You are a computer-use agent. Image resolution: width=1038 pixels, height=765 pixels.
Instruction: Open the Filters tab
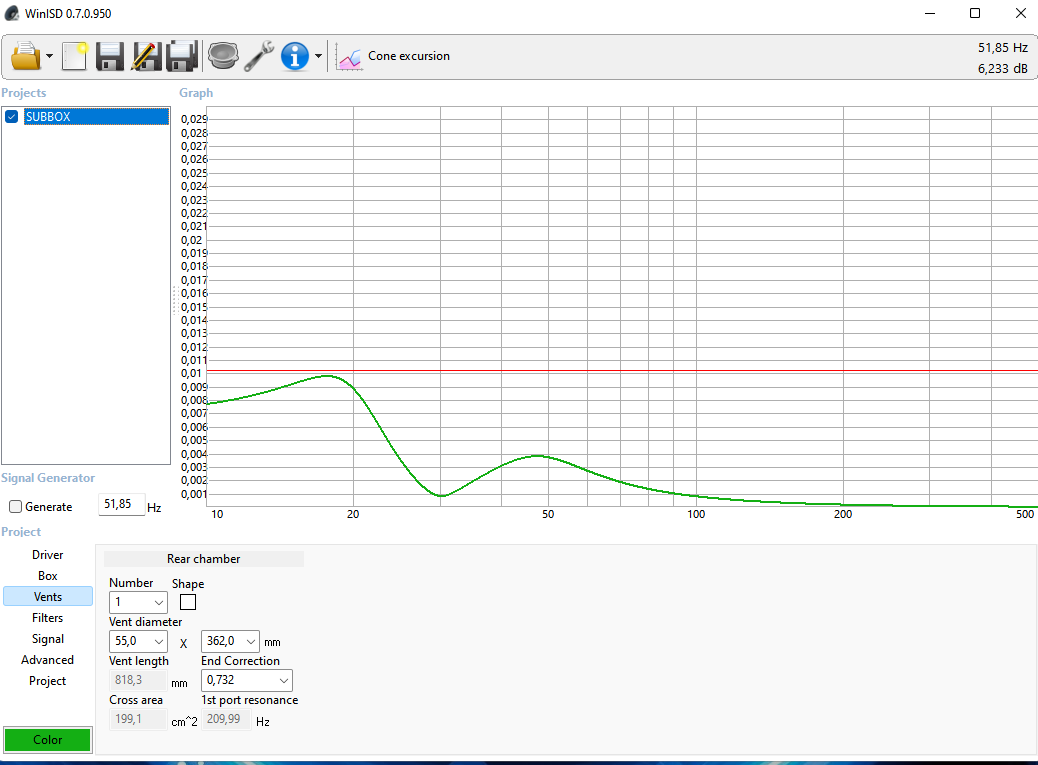coord(48,617)
